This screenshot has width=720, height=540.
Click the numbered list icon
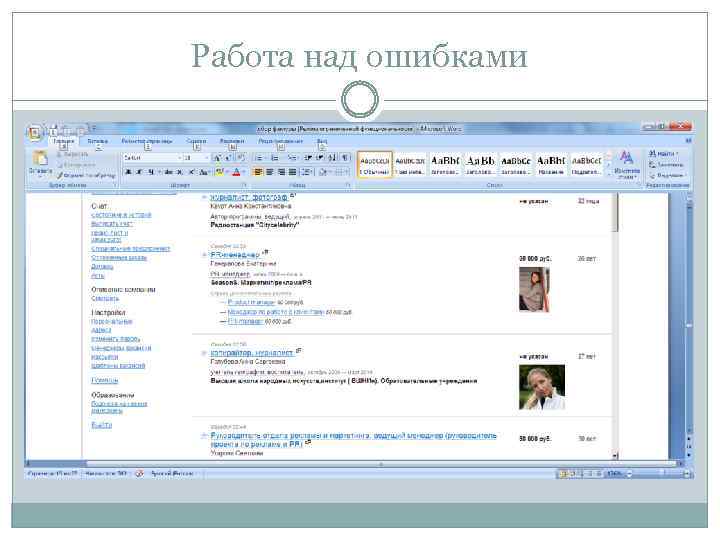pyautogui.click(x=275, y=158)
